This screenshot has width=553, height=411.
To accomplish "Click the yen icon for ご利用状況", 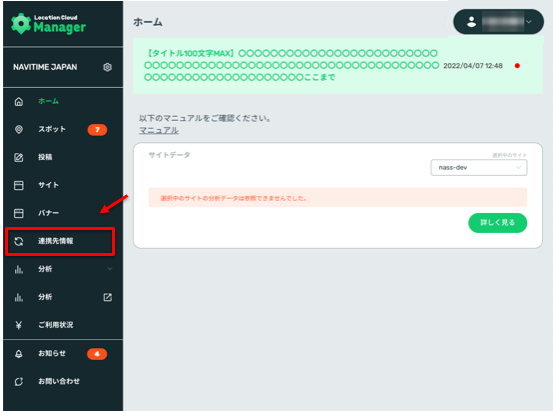I will point(19,325).
